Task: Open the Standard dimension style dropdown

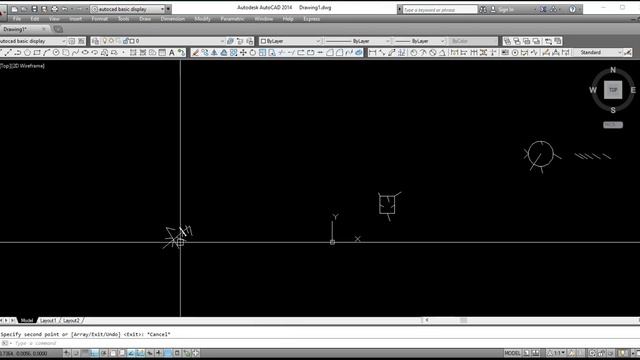Action: pos(598,53)
